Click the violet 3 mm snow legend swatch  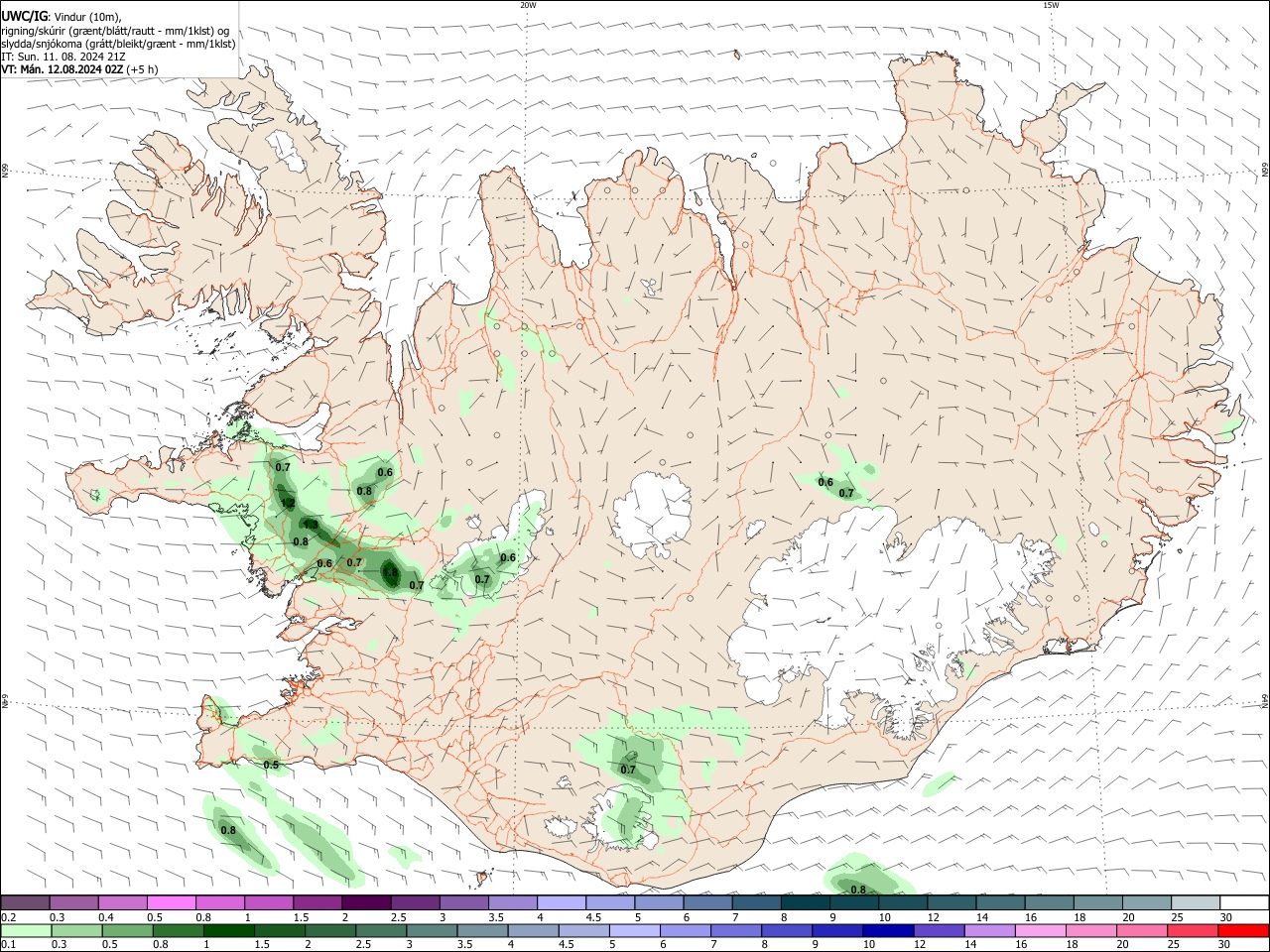click(x=464, y=902)
